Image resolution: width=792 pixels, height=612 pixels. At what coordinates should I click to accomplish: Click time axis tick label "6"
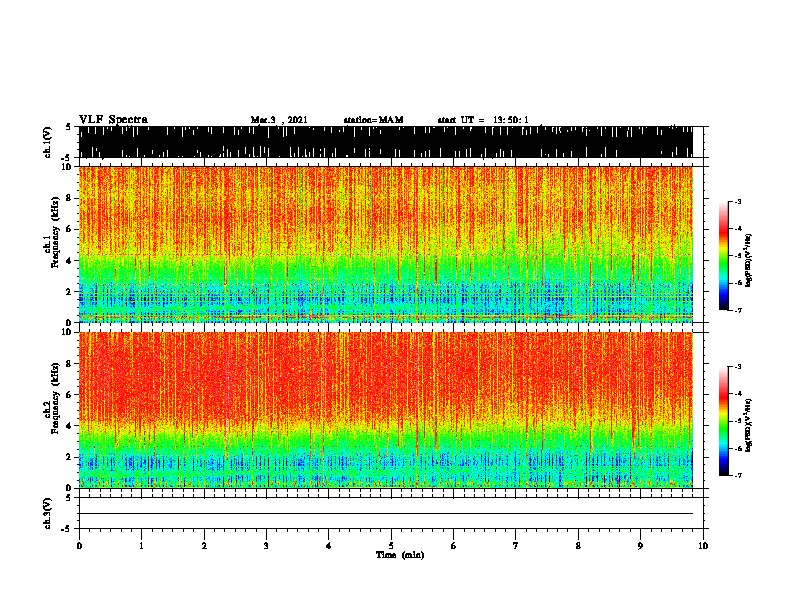(x=453, y=546)
